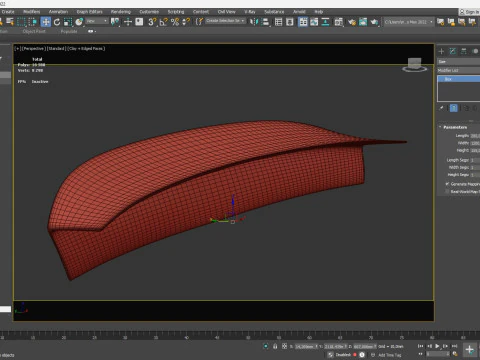Open the Clay + Edged Faces shading menu
The width and height of the screenshot is (480, 360).
point(86,49)
